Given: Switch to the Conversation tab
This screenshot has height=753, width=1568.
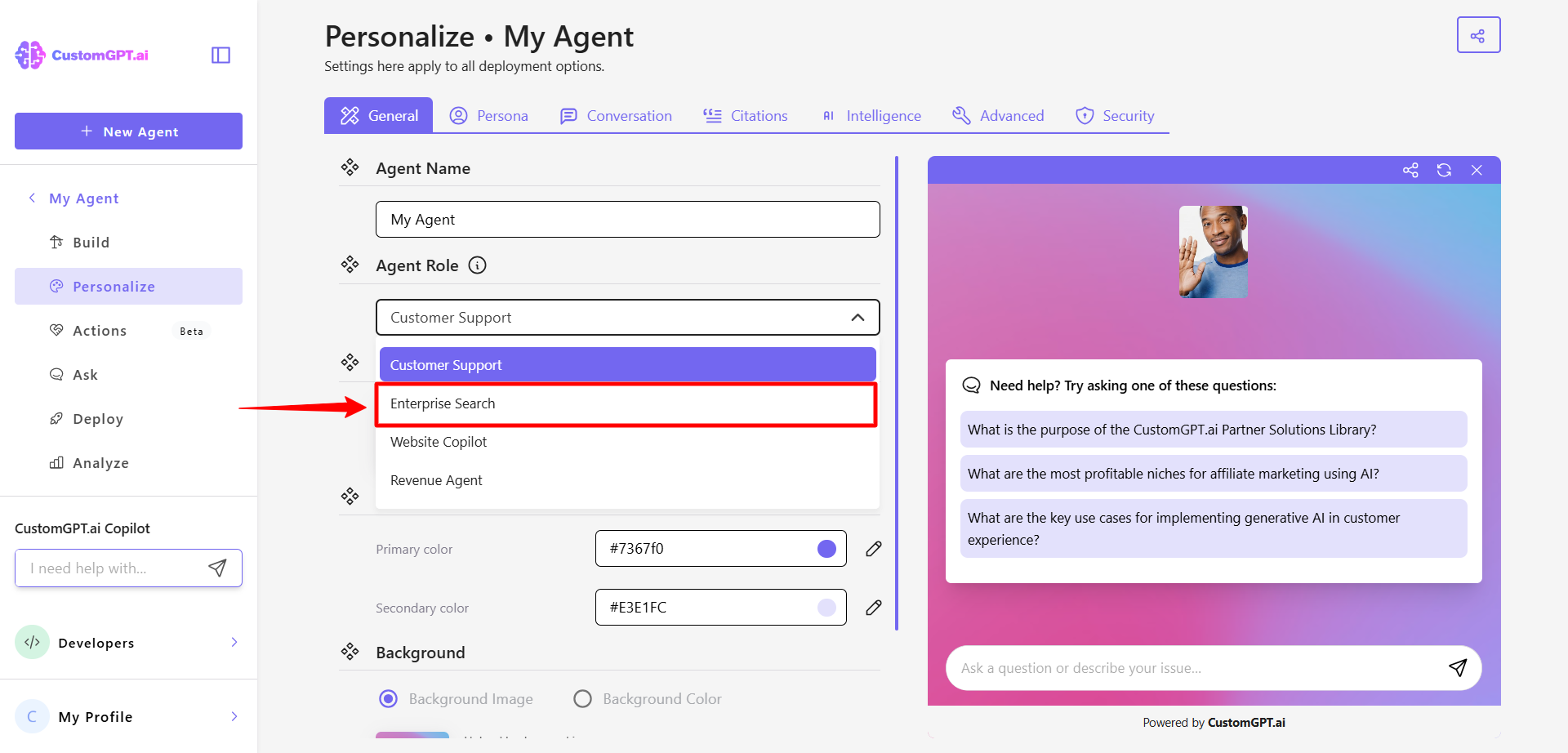Looking at the screenshot, I should [616, 116].
